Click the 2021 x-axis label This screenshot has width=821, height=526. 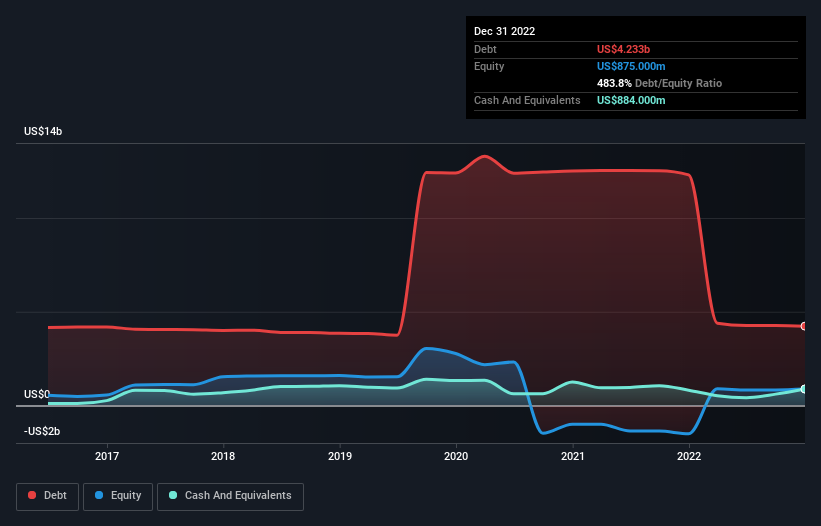tap(573, 456)
